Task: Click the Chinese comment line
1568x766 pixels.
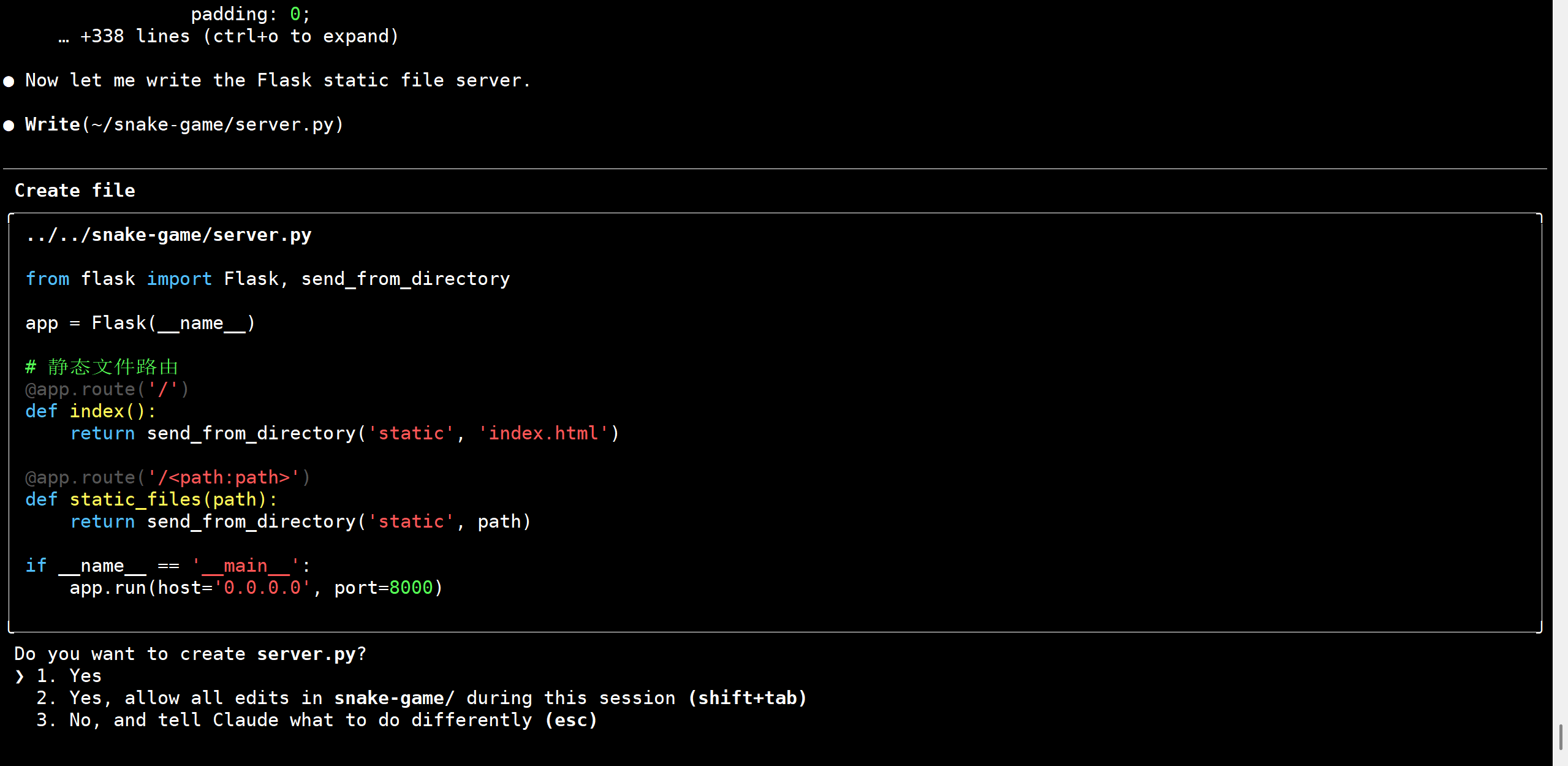Action: coord(102,367)
